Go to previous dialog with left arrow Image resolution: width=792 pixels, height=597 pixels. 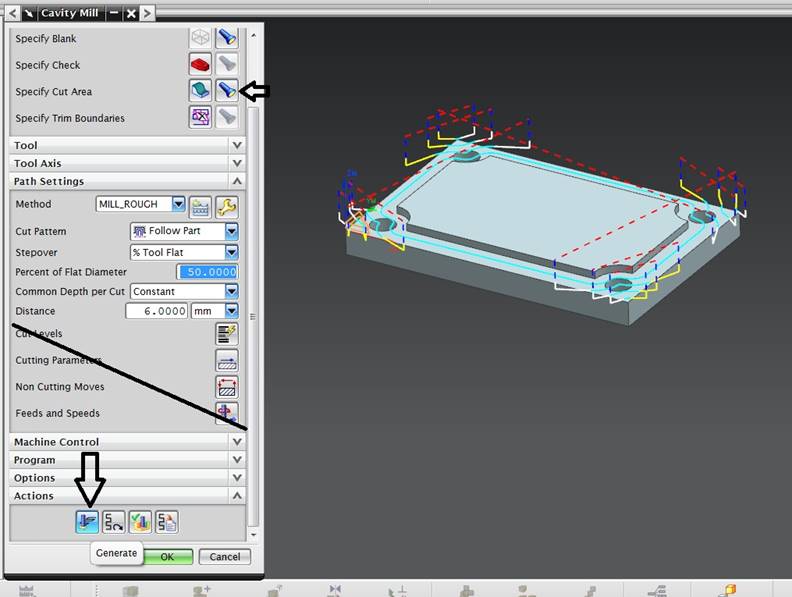pos(13,13)
